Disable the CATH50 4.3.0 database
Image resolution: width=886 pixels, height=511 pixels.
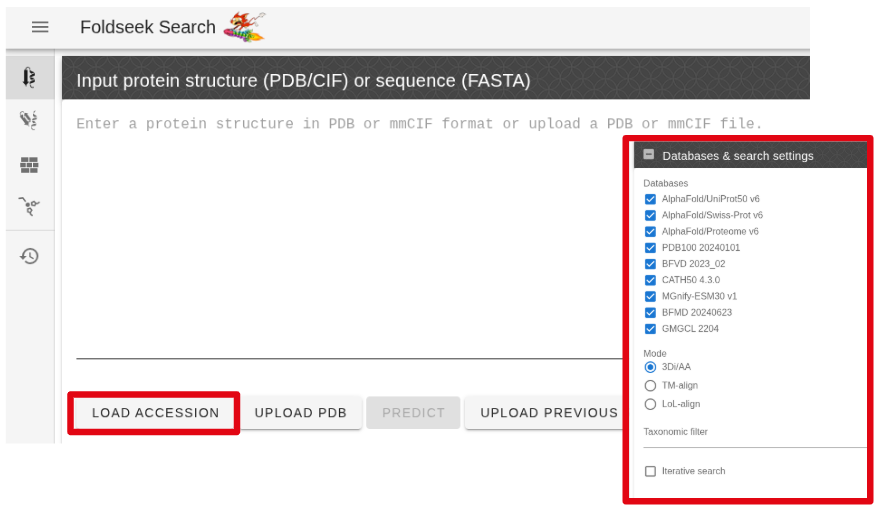650,280
